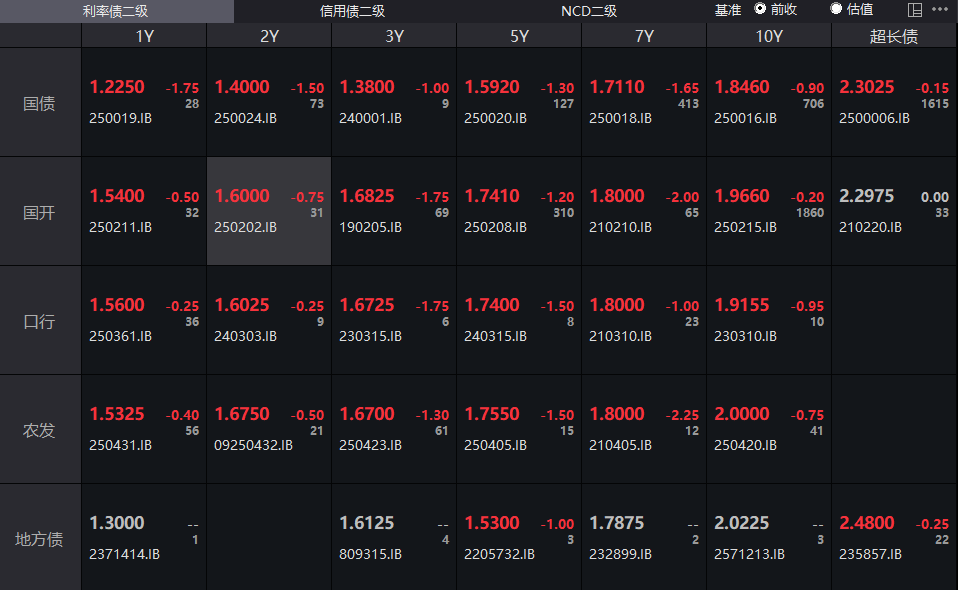Click the 250019.IB bond cell
The height and width of the screenshot is (590, 958).
[144, 103]
